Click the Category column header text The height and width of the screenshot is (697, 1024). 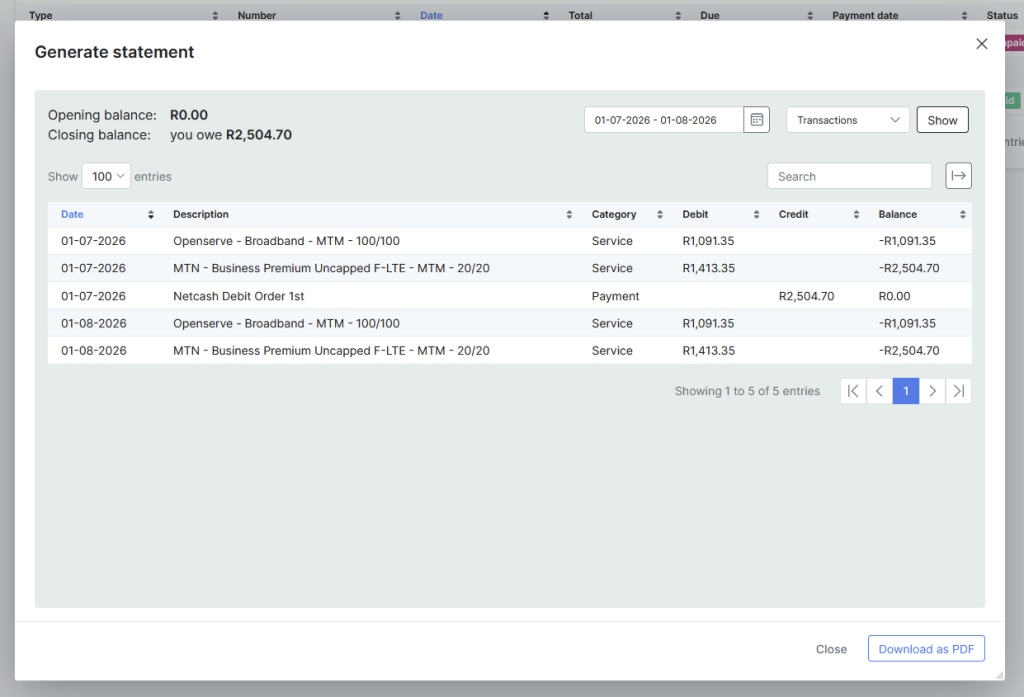tap(614, 214)
